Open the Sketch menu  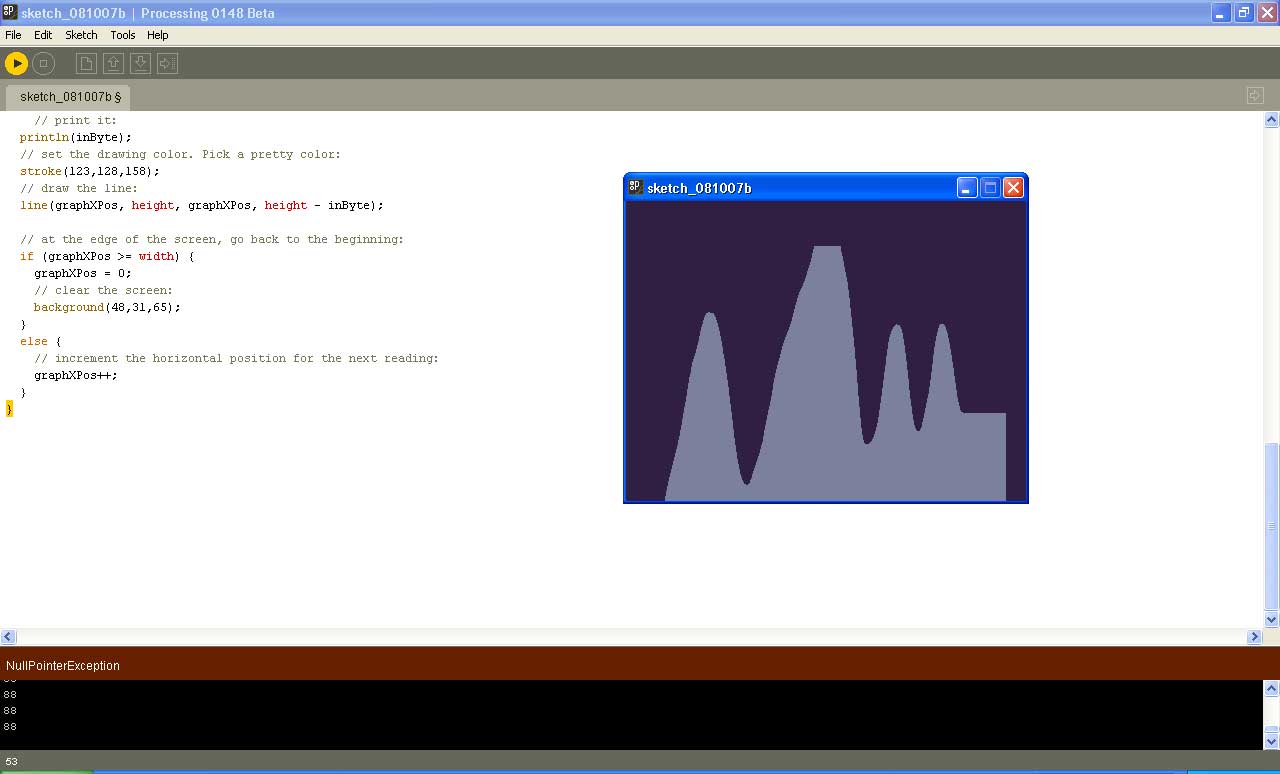point(81,35)
